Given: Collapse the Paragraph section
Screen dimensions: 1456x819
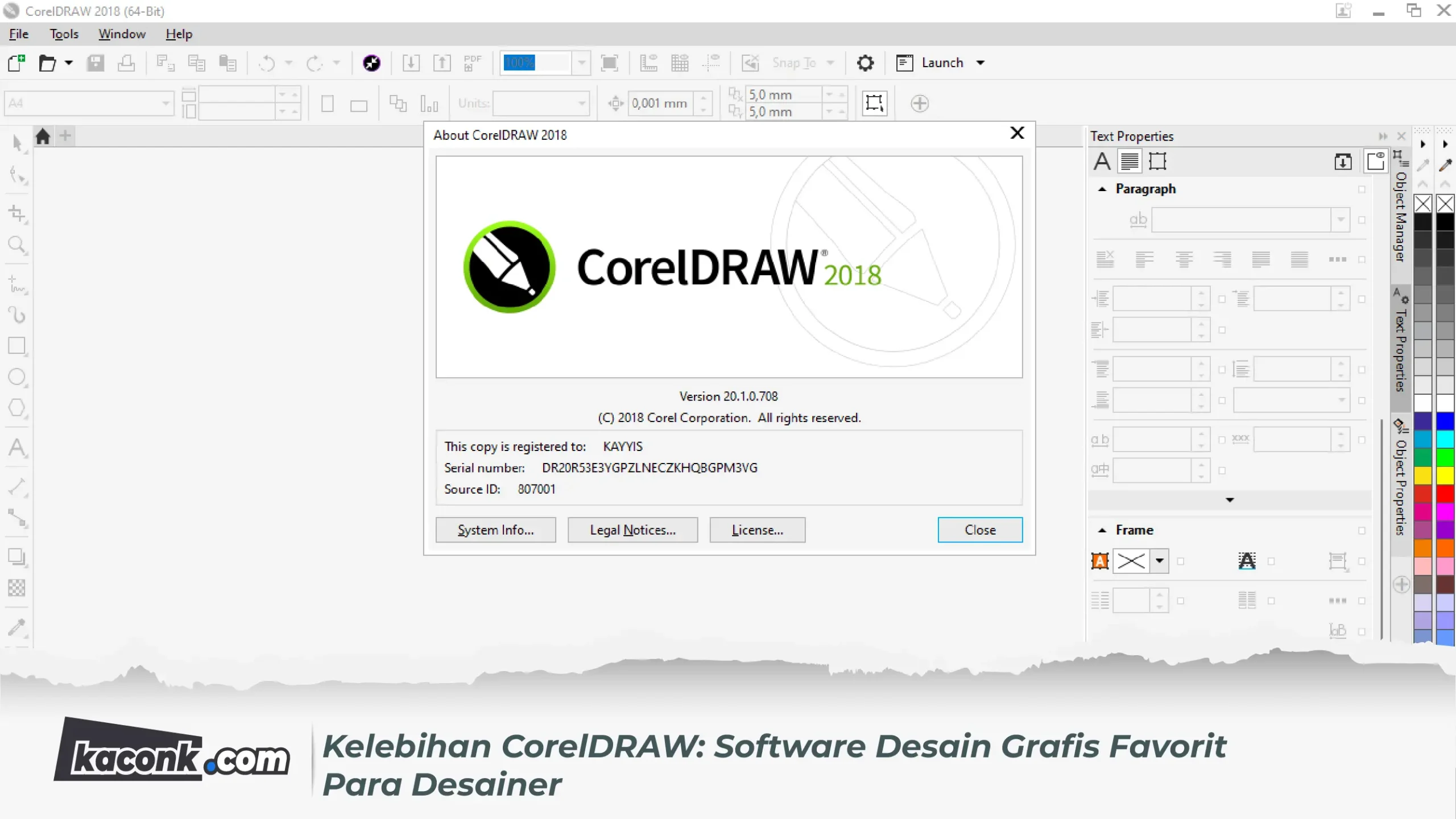Looking at the screenshot, I should click(x=1102, y=189).
